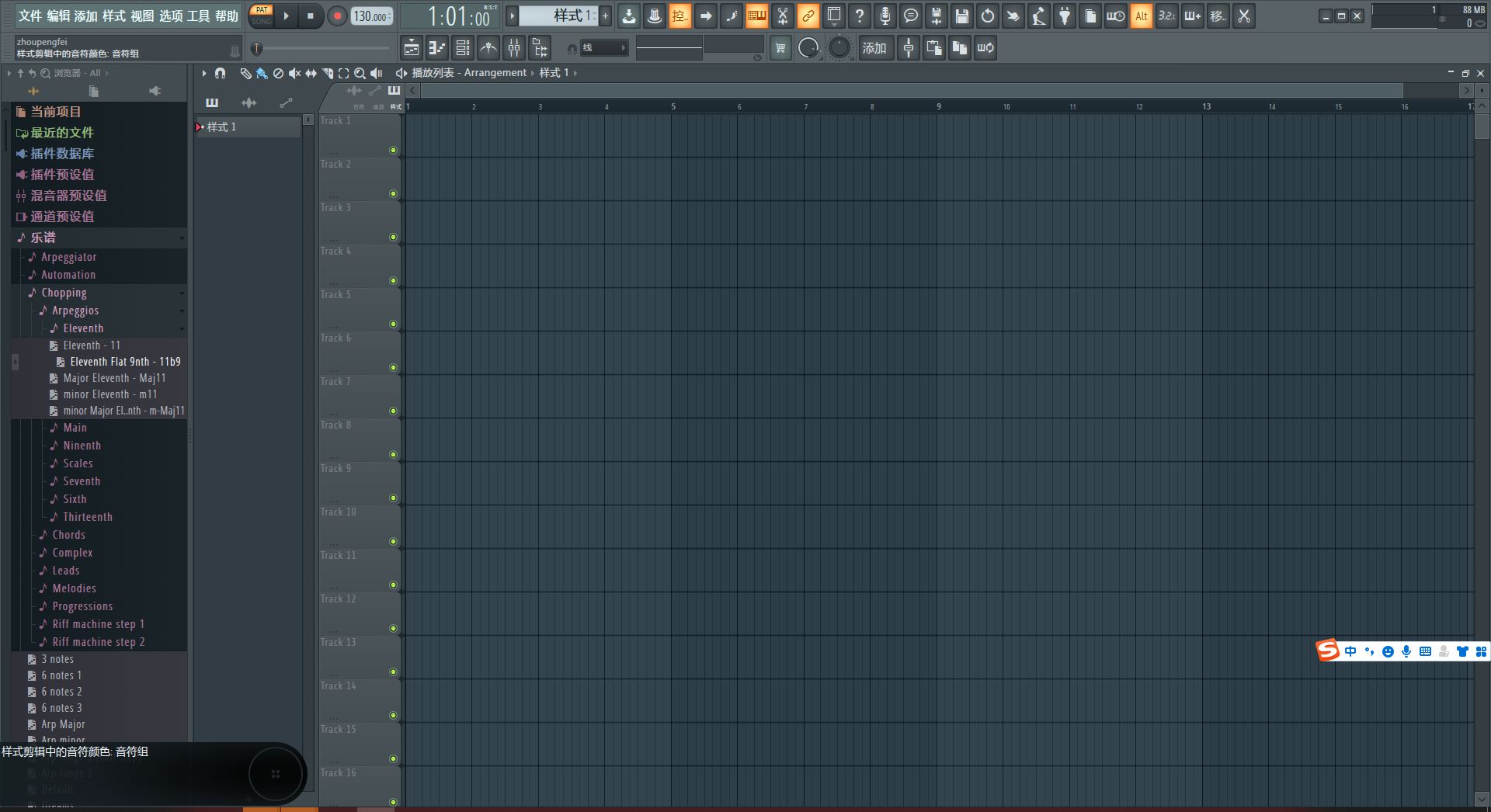1491x812 pixels.
Task: Click the plug icon in toolbar
Action: 1064,16
